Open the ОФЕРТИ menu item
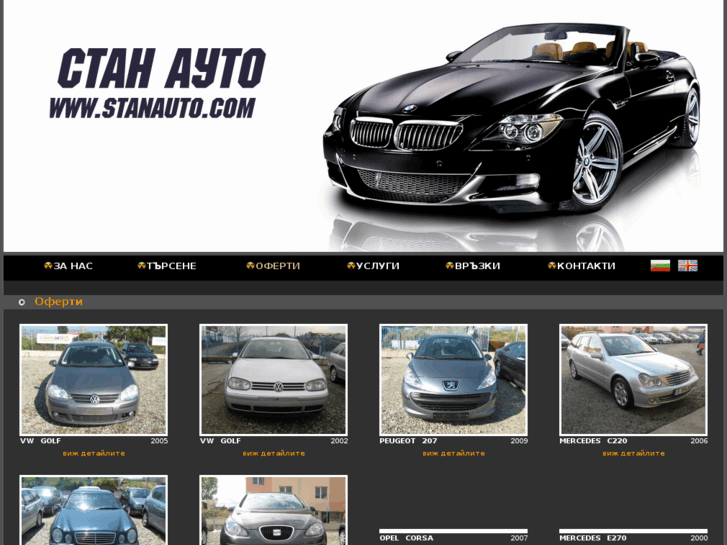 point(273,266)
